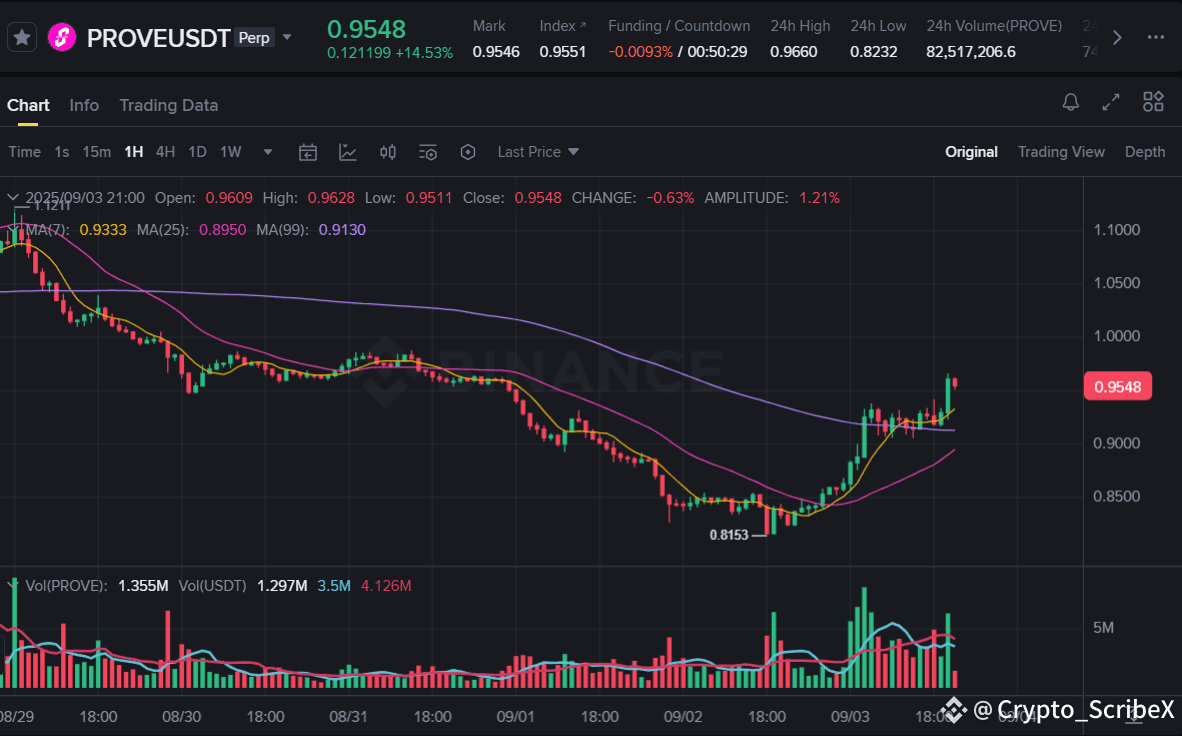
Task: Open the Last Price dropdown
Action: click(538, 152)
